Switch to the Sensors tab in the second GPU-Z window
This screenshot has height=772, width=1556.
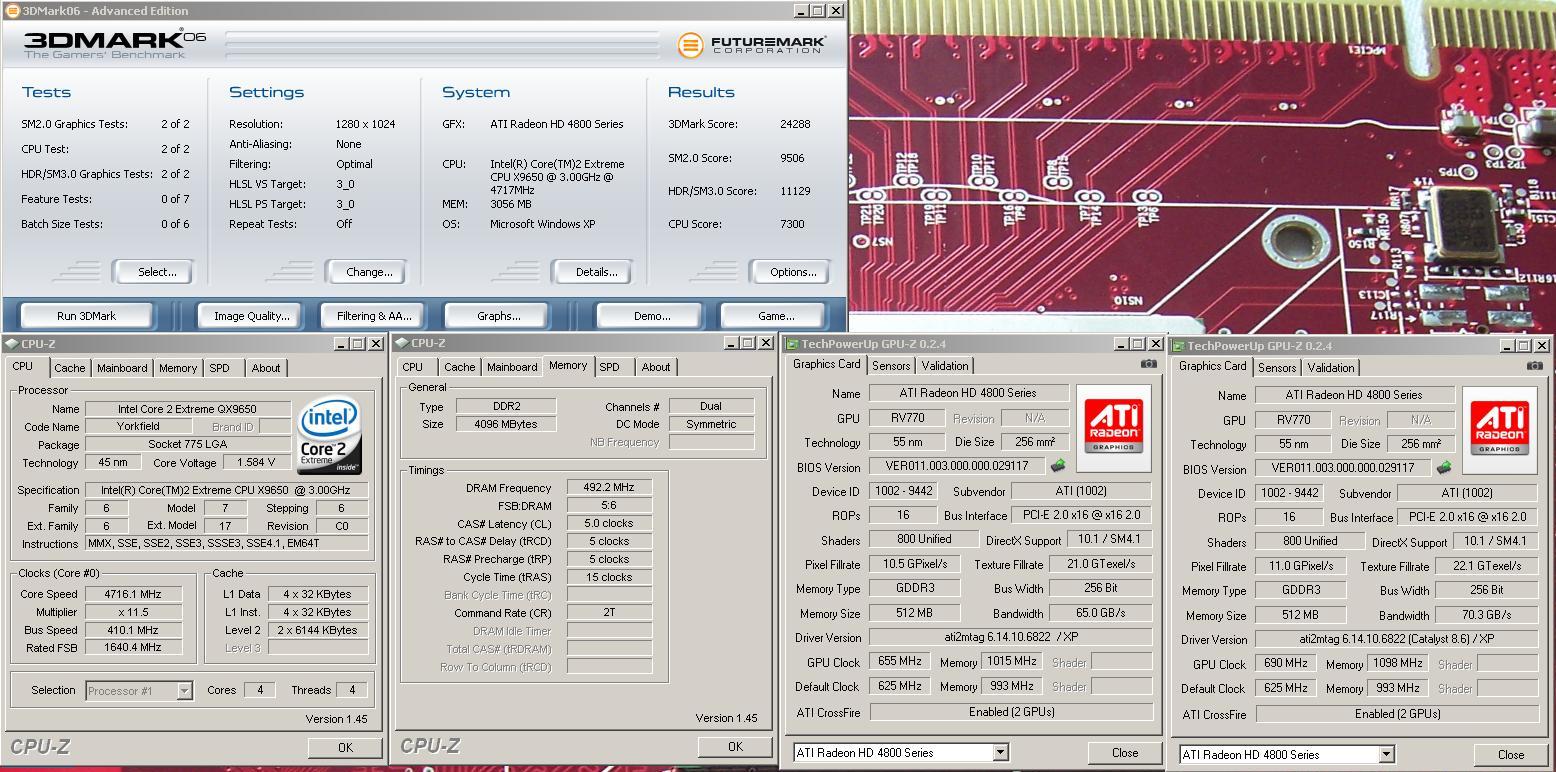[1277, 368]
